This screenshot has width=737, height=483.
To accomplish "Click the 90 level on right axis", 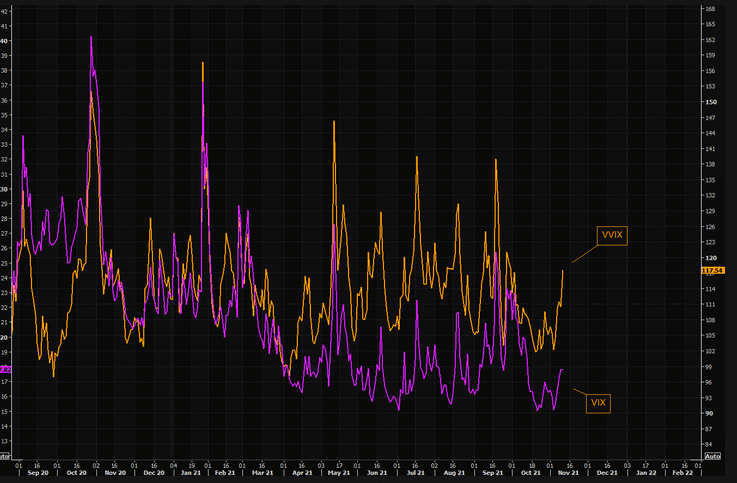I will click(710, 413).
